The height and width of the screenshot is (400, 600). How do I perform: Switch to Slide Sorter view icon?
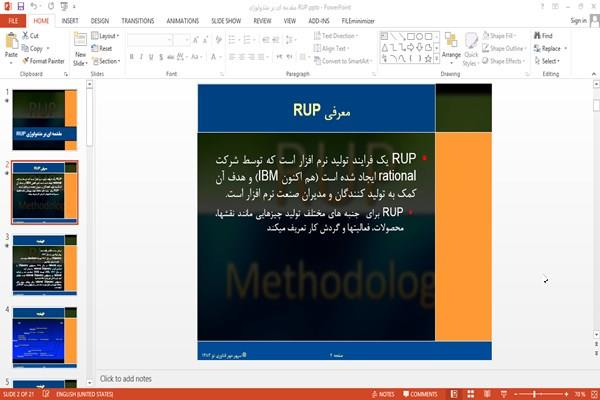(471, 394)
